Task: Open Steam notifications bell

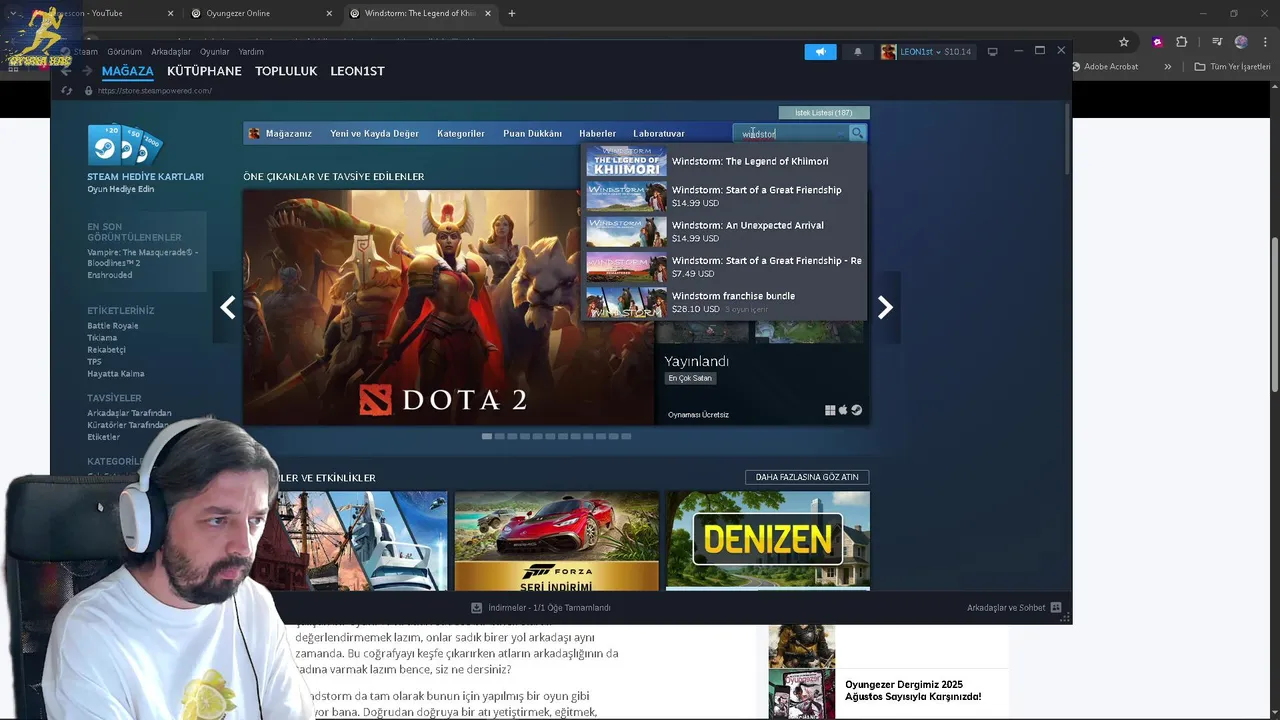Action: [x=857, y=52]
